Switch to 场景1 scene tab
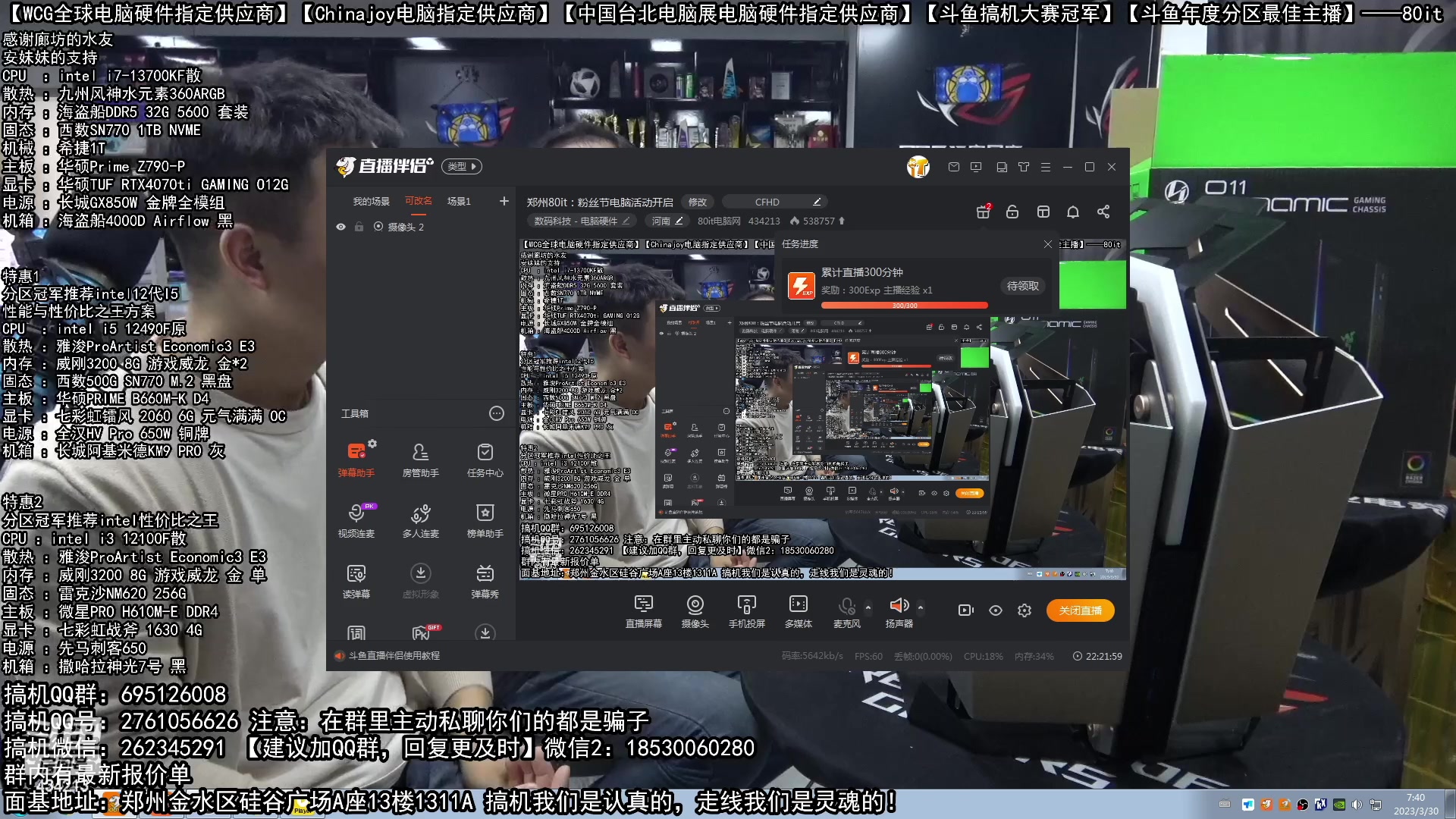The width and height of the screenshot is (1456, 819). click(x=458, y=201)
